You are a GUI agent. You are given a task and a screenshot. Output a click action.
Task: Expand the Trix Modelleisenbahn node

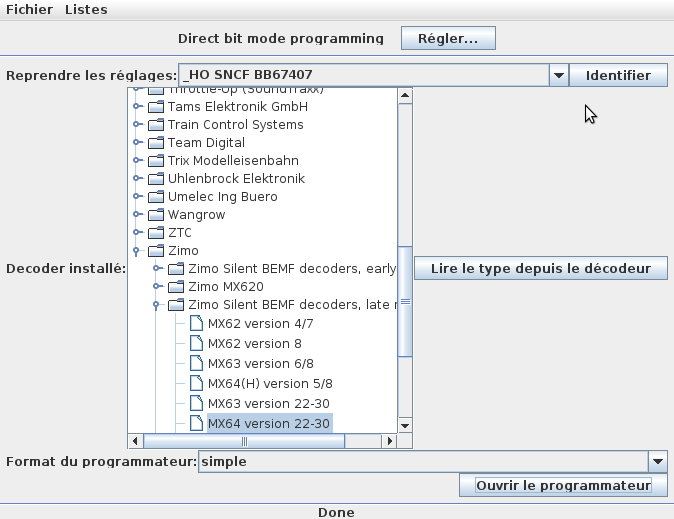137,160
